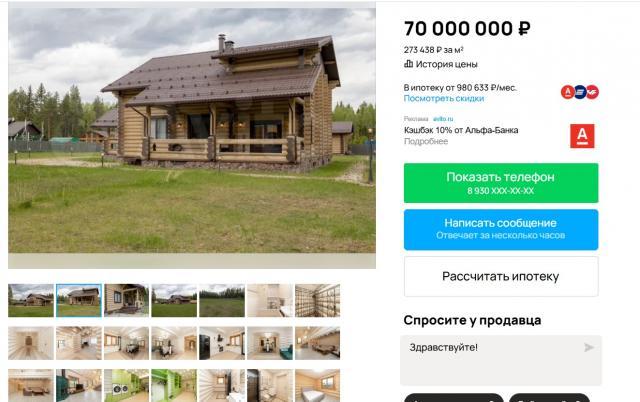Select the bedroom thumbnail in last row
Screen dimensions: 640x402
pyautogui.click(x=318, y=386)
